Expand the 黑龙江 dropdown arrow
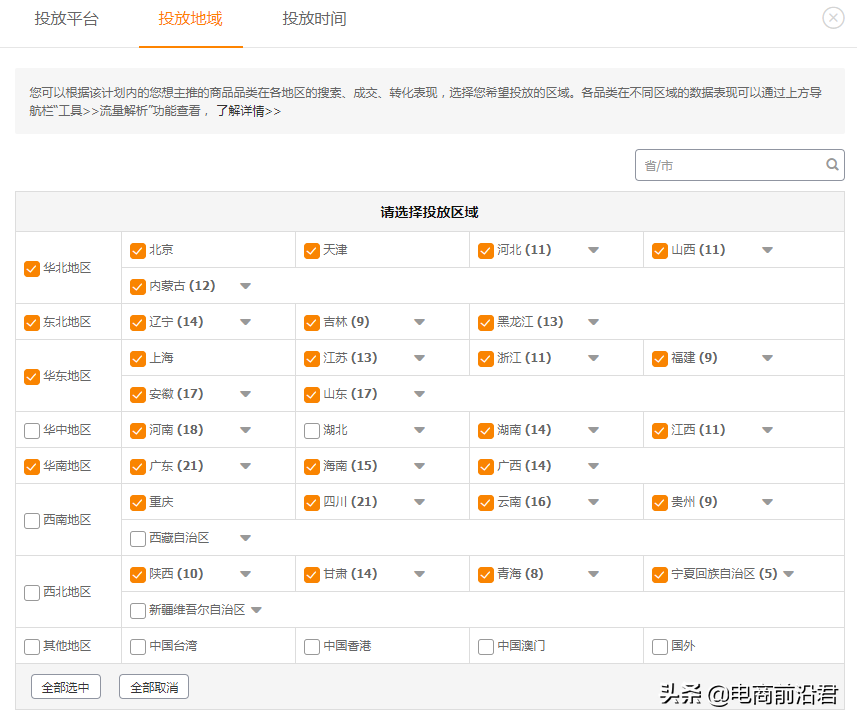The width and height of the screenshot is (857, 724). (593, 322)
